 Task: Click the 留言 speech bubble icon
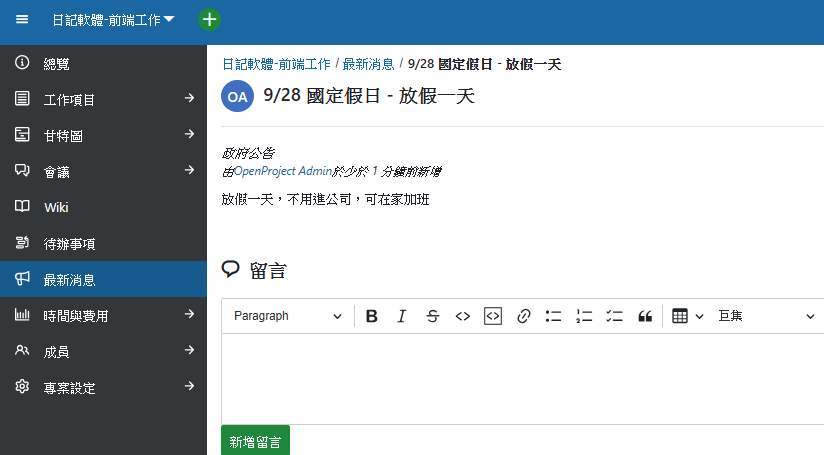[230, 269]
